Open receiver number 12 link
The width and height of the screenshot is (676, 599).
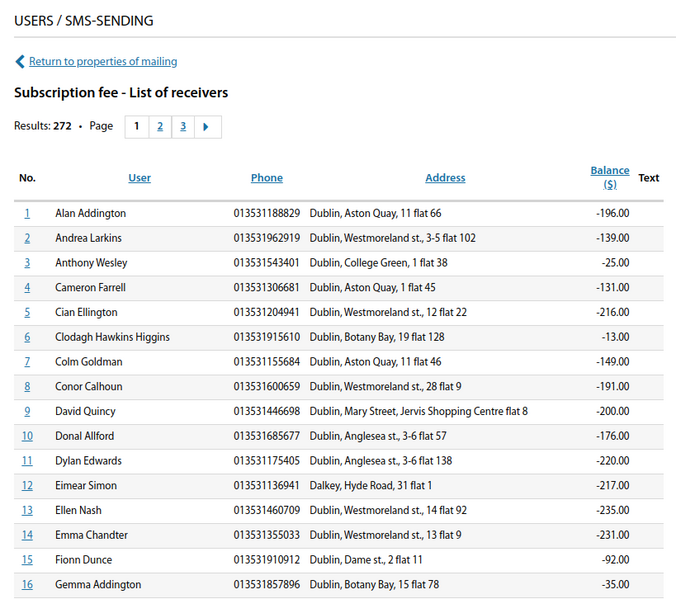point(27,486)
